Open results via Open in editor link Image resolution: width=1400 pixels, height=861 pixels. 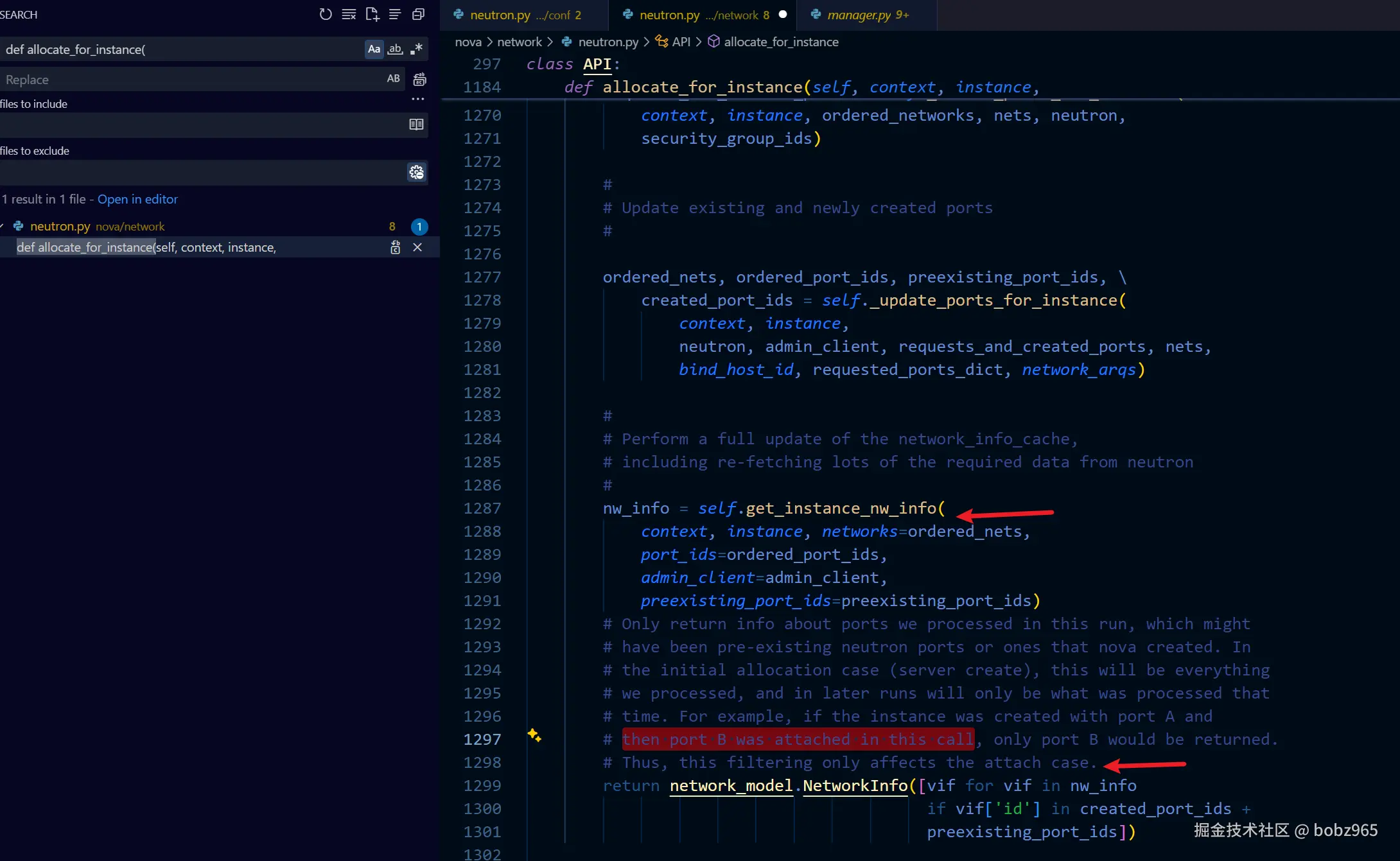pyautogui.click(x=137, y=199)
